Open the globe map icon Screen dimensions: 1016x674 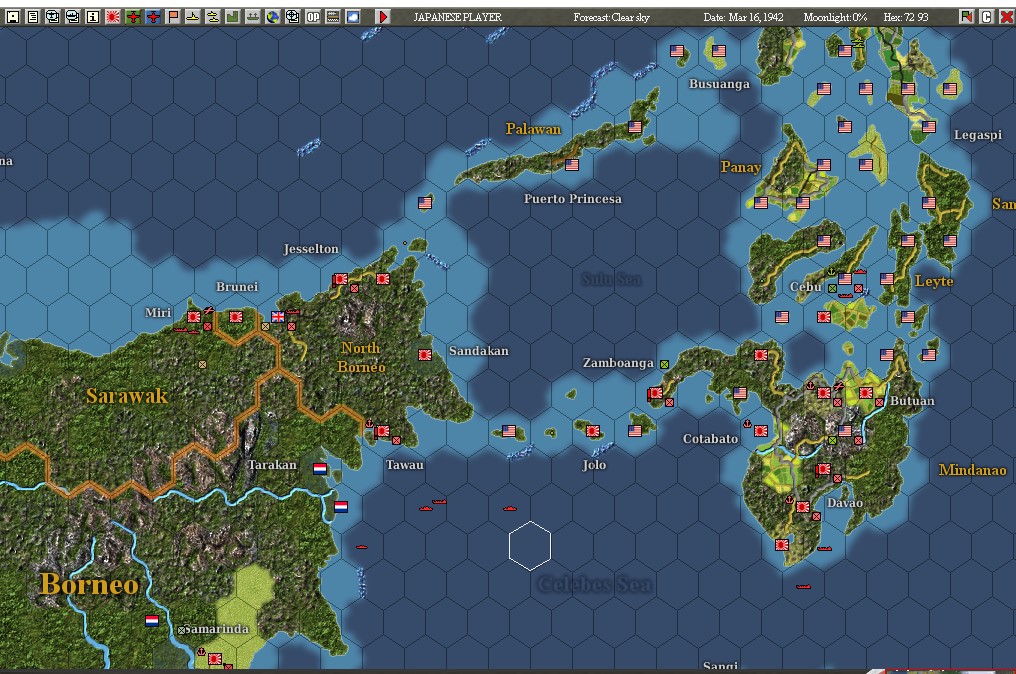(x=273, y=17)
